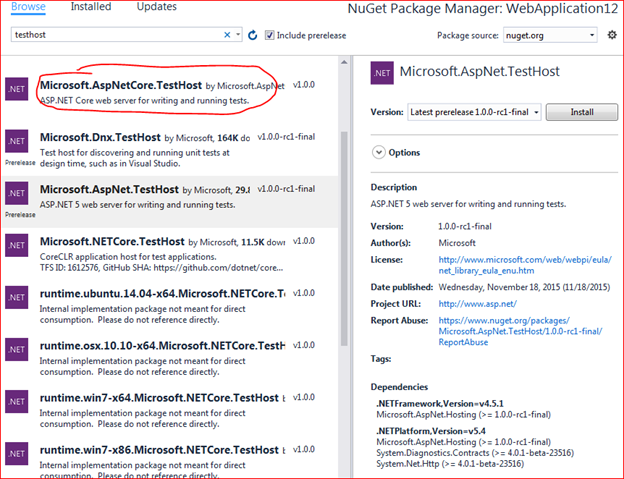The image size is (624, 479).
Task: Select the runtime.ubuntu.14.04-x64 package
Action: coord(170,306)
